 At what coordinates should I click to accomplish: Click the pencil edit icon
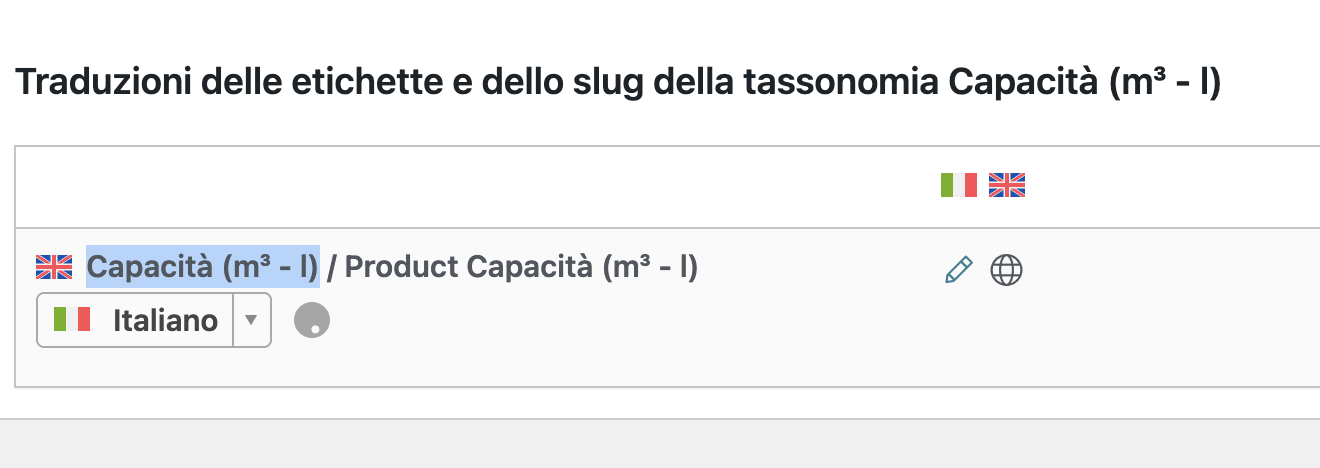coord(958,269)
